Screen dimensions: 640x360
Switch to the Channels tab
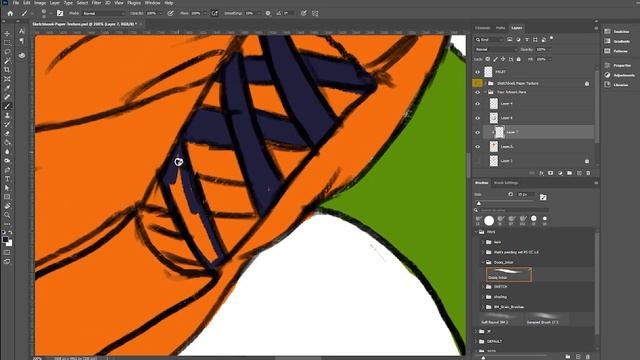[482, 28]
